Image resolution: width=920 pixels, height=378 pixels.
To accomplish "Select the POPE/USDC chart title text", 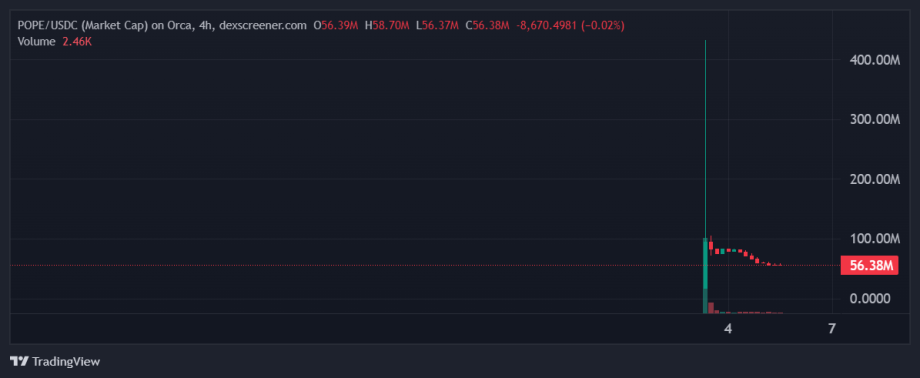I will coord(162,25).
